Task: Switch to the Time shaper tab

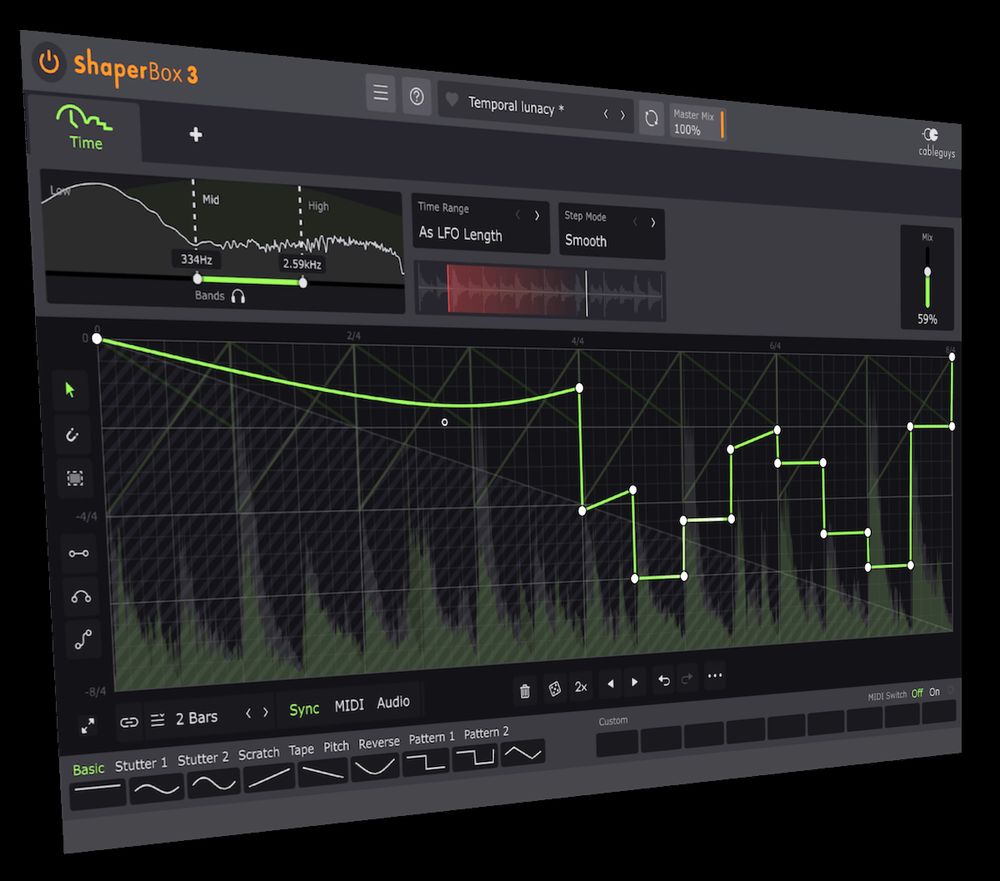Action: [84, 129]
